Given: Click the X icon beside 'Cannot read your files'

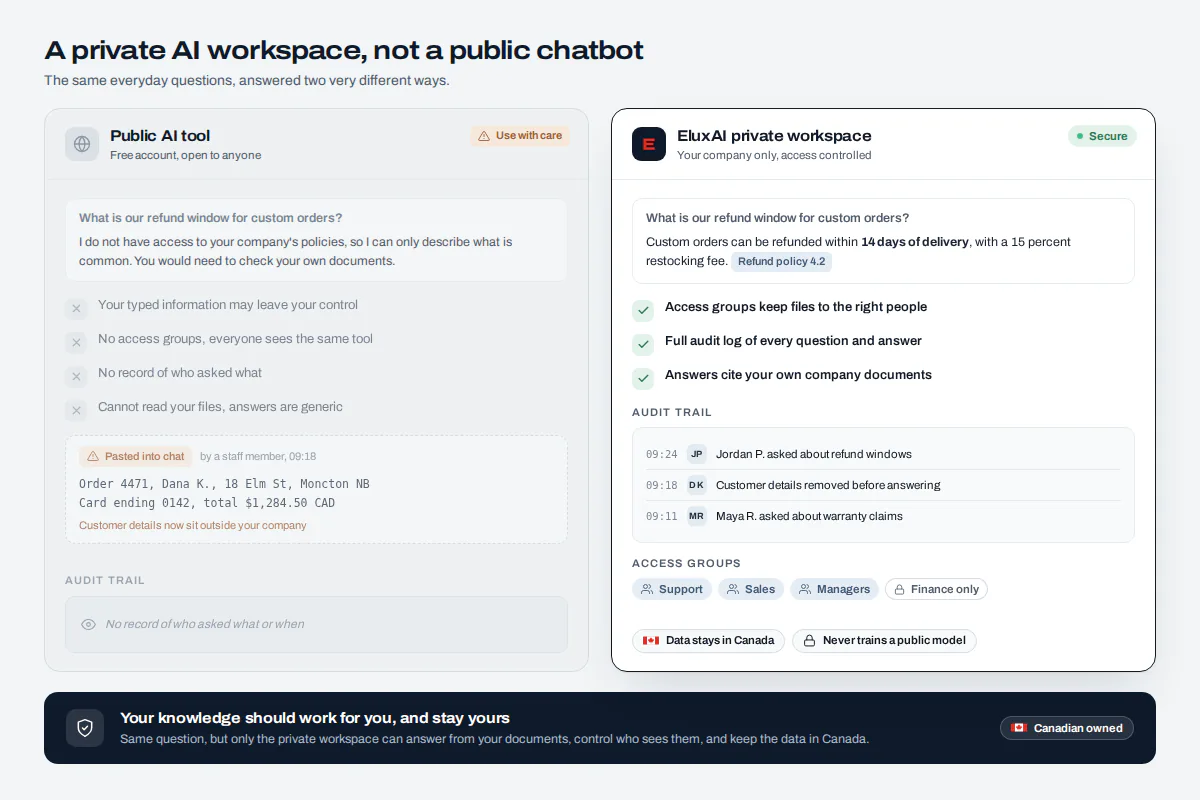Looking at the screenshot, I should pos(76,411).
